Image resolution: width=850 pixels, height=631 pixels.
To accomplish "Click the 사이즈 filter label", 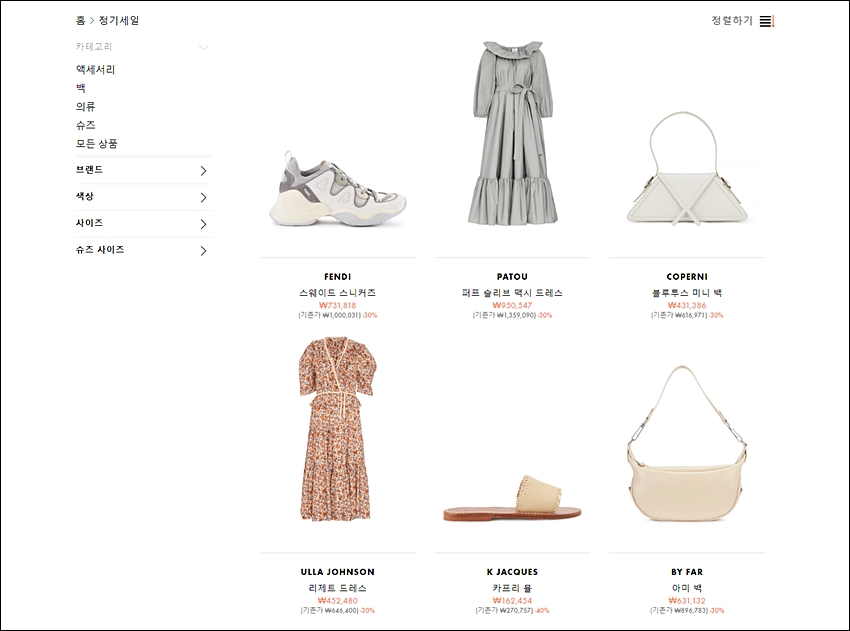I will (89, 223).
